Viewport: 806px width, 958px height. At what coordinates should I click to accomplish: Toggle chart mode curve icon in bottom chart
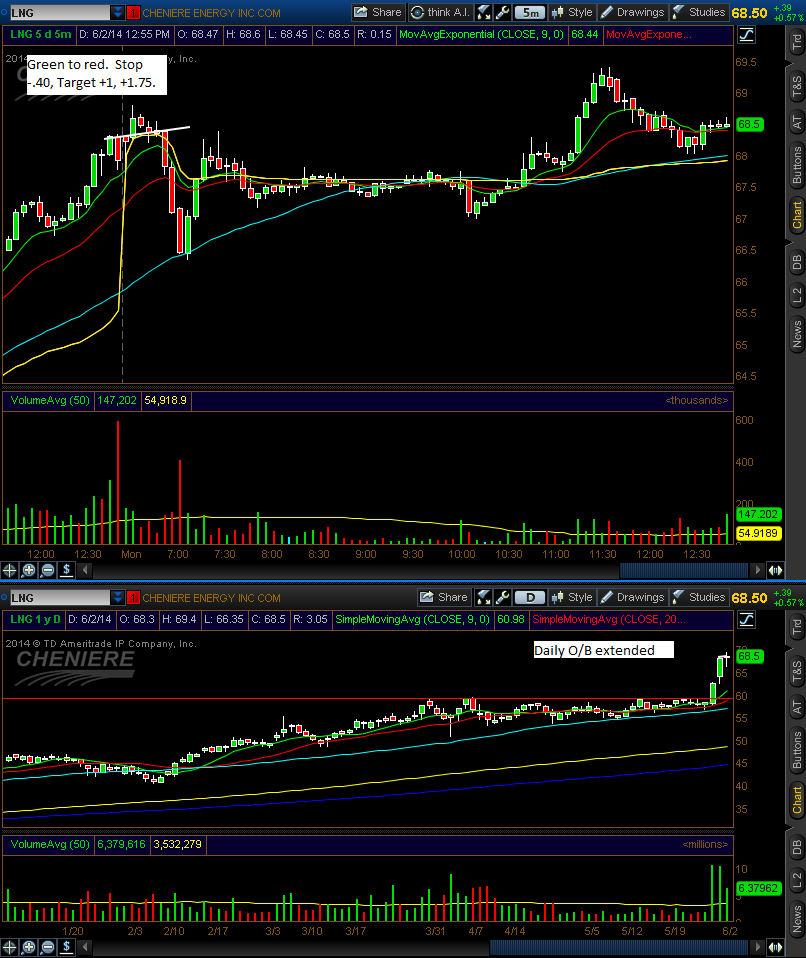click(746, 620)
